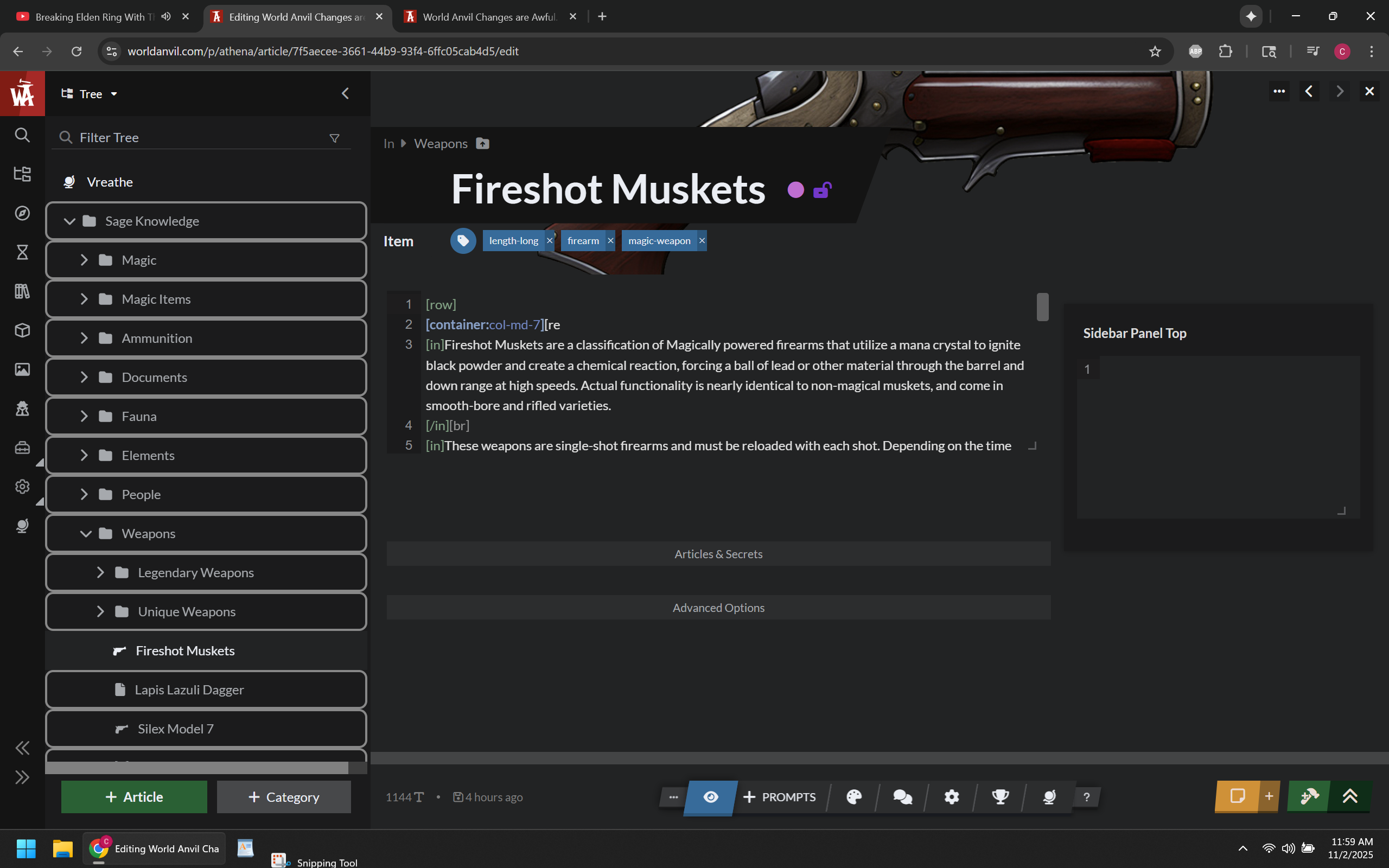This screenshot has width=1389, height=868.
Task: Click the tag icon beside length-long
Action: [463, 241]
